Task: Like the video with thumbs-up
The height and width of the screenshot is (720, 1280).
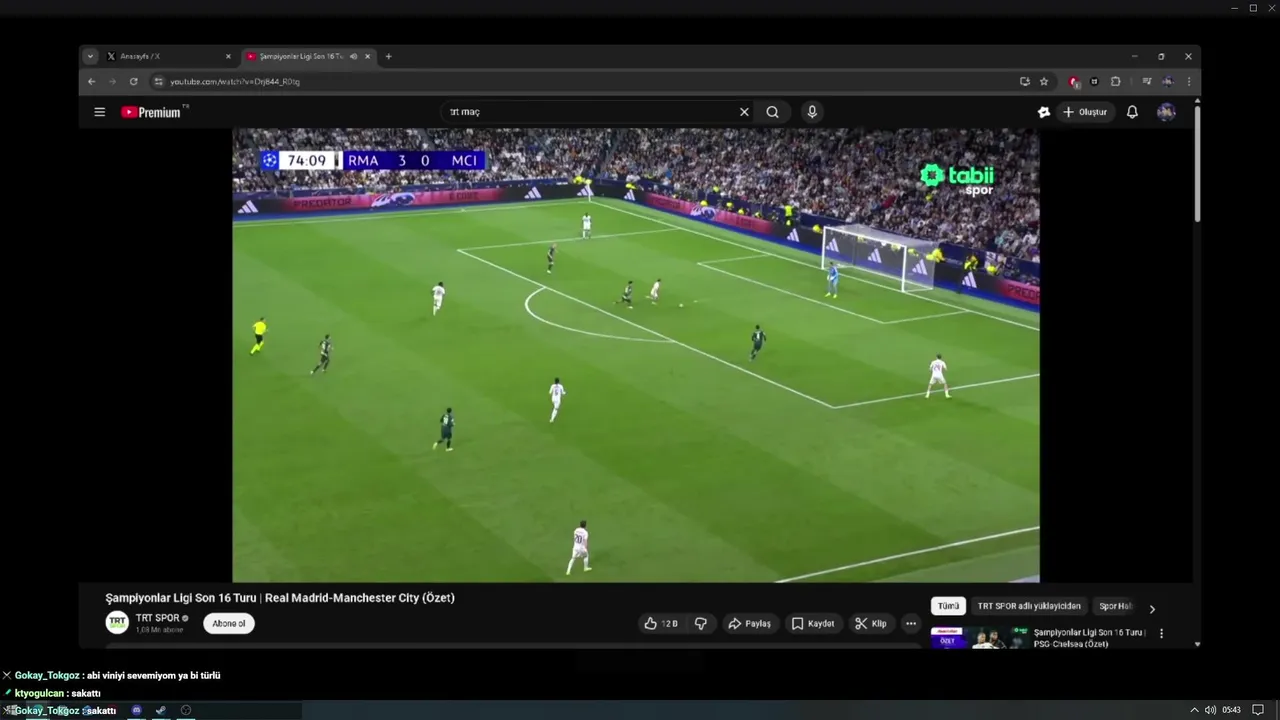Action: point(661,623)
